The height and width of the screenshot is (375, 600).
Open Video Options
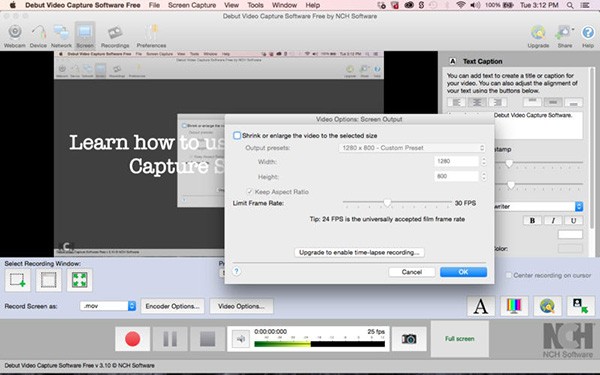tap(241, 306)
